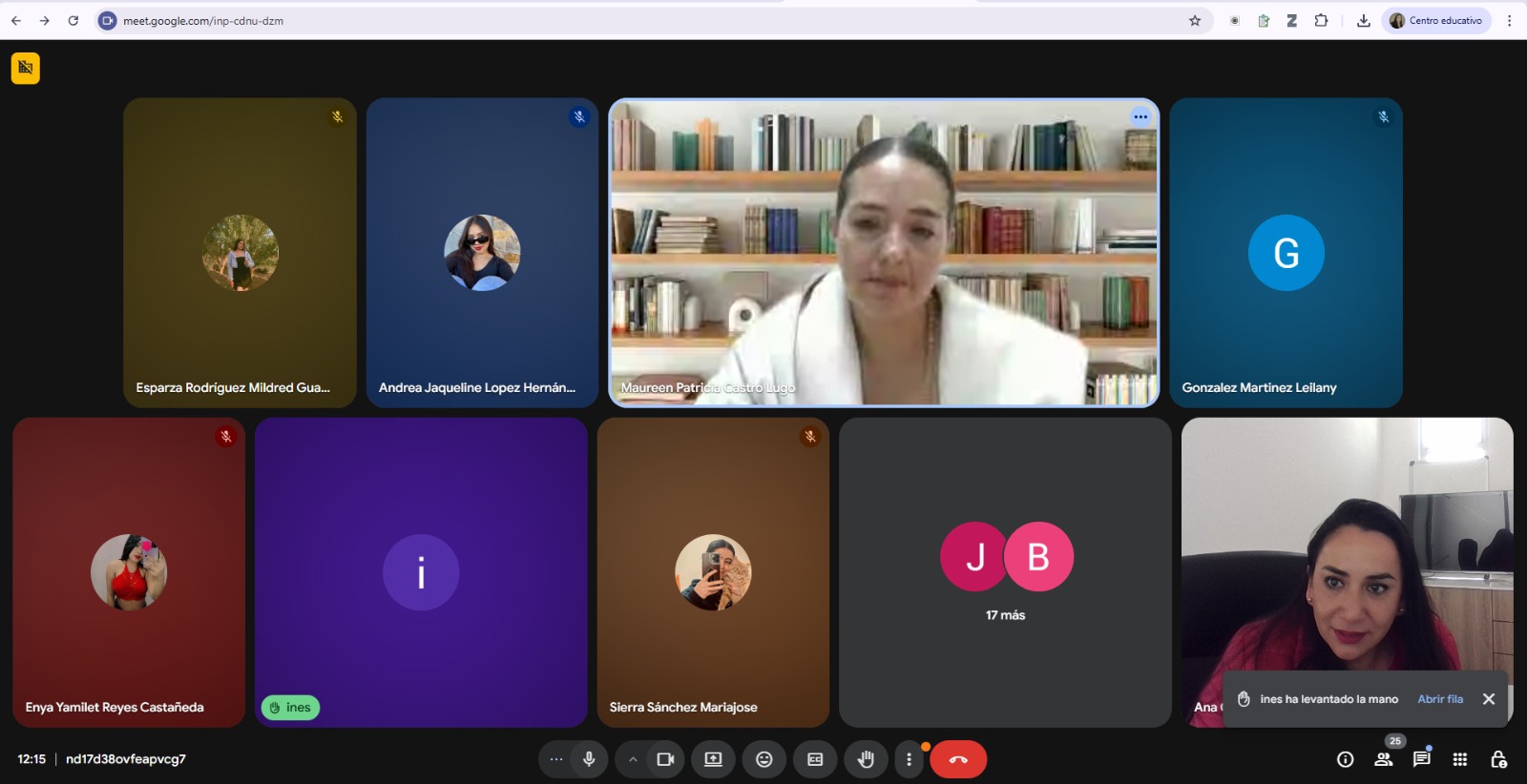Show the participants list icon
The height and width of the screenshot is (784, 1527).
tap(1383, 759)
